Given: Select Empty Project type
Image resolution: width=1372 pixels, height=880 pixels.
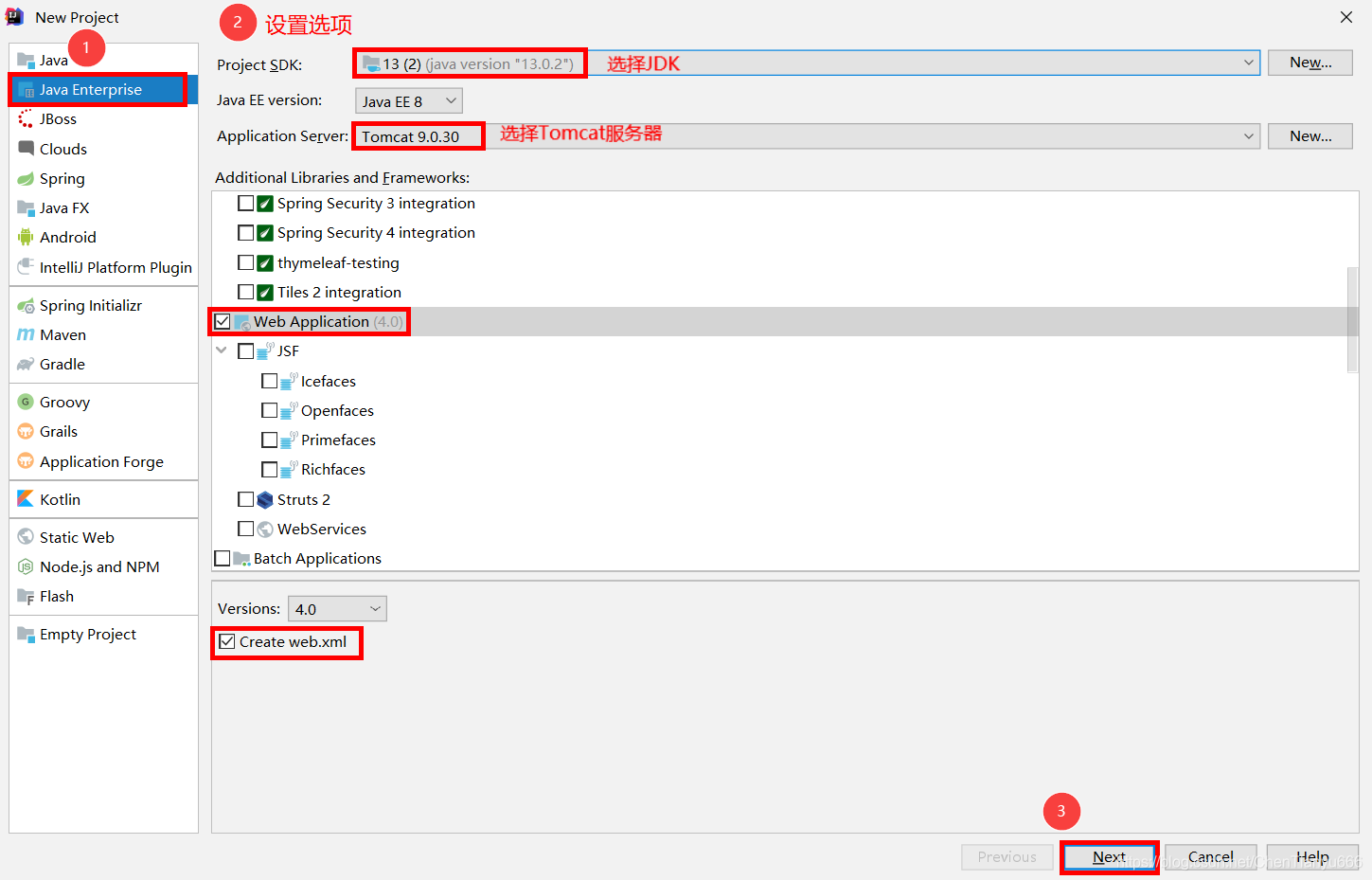Looking at the screenshot, I should point(103,635).
